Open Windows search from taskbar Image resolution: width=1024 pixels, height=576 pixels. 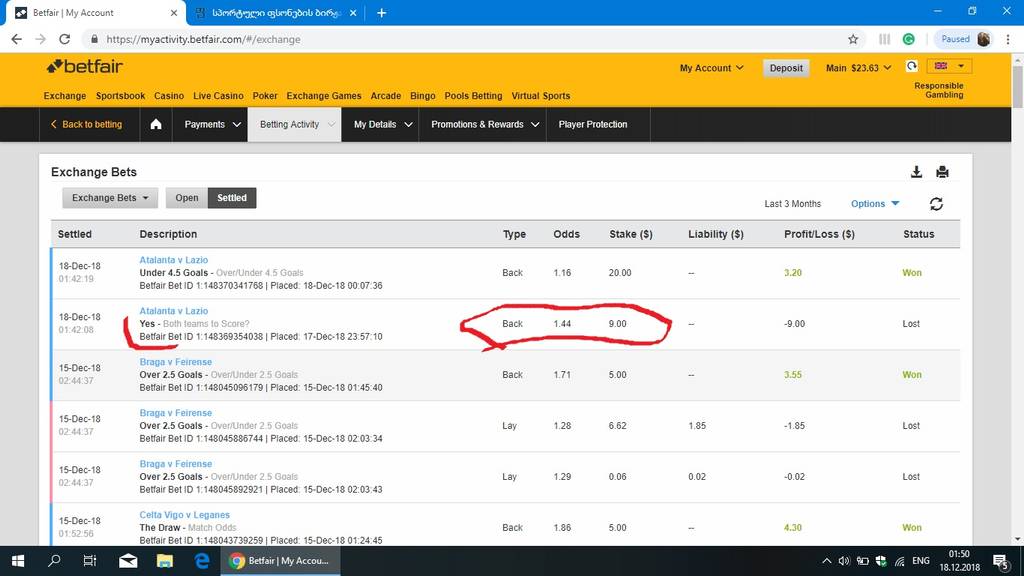[x=54, y=560]
